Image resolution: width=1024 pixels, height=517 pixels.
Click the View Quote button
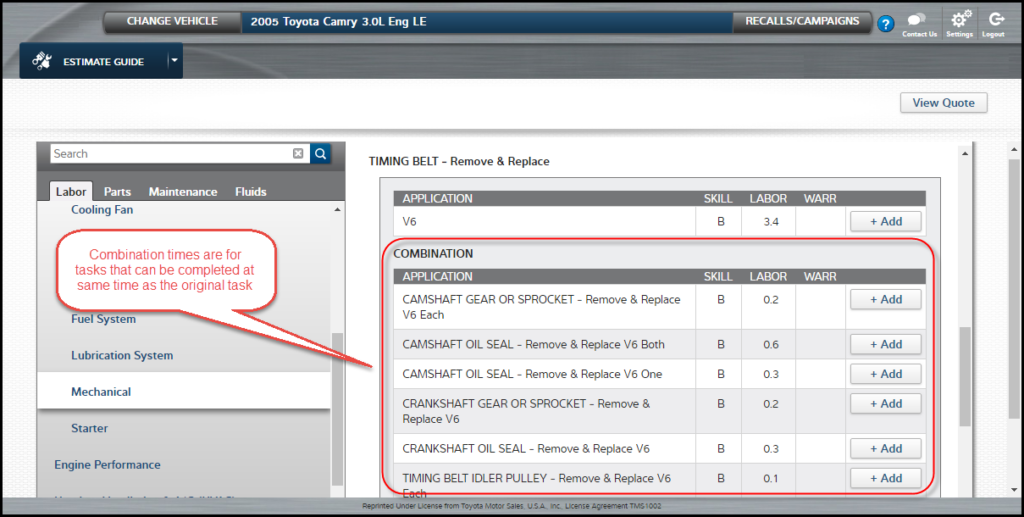(944, 103)
